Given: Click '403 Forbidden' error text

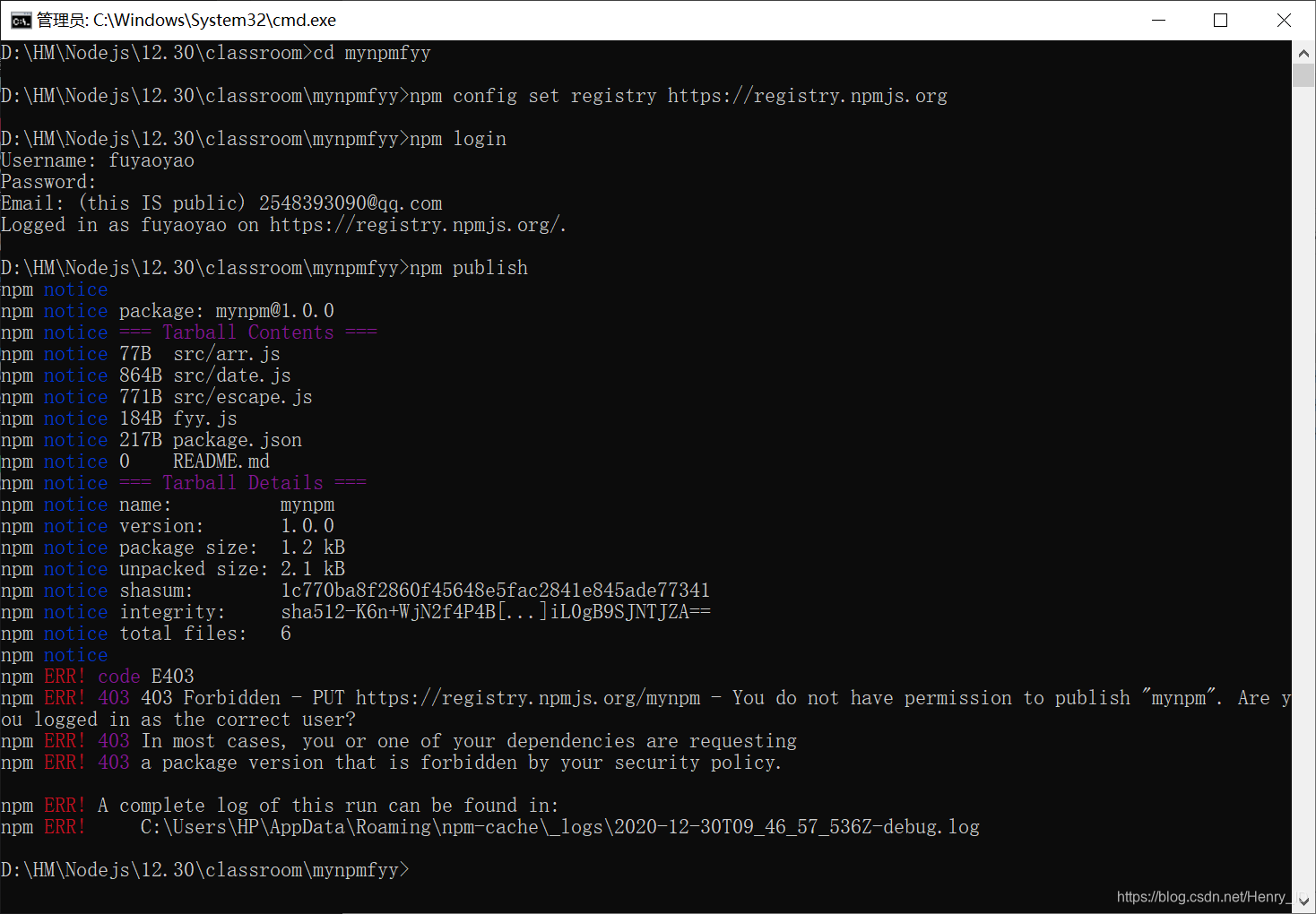Looking at the screenshot, I should [211, 698].
